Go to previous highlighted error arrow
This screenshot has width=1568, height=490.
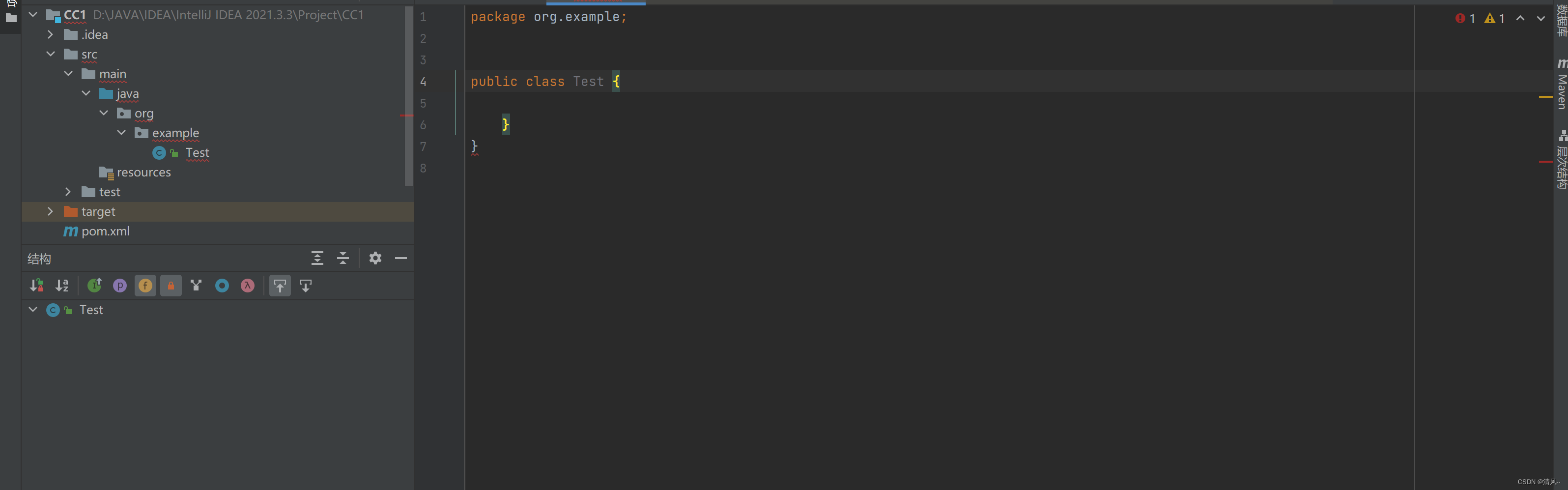point(1520,18)
